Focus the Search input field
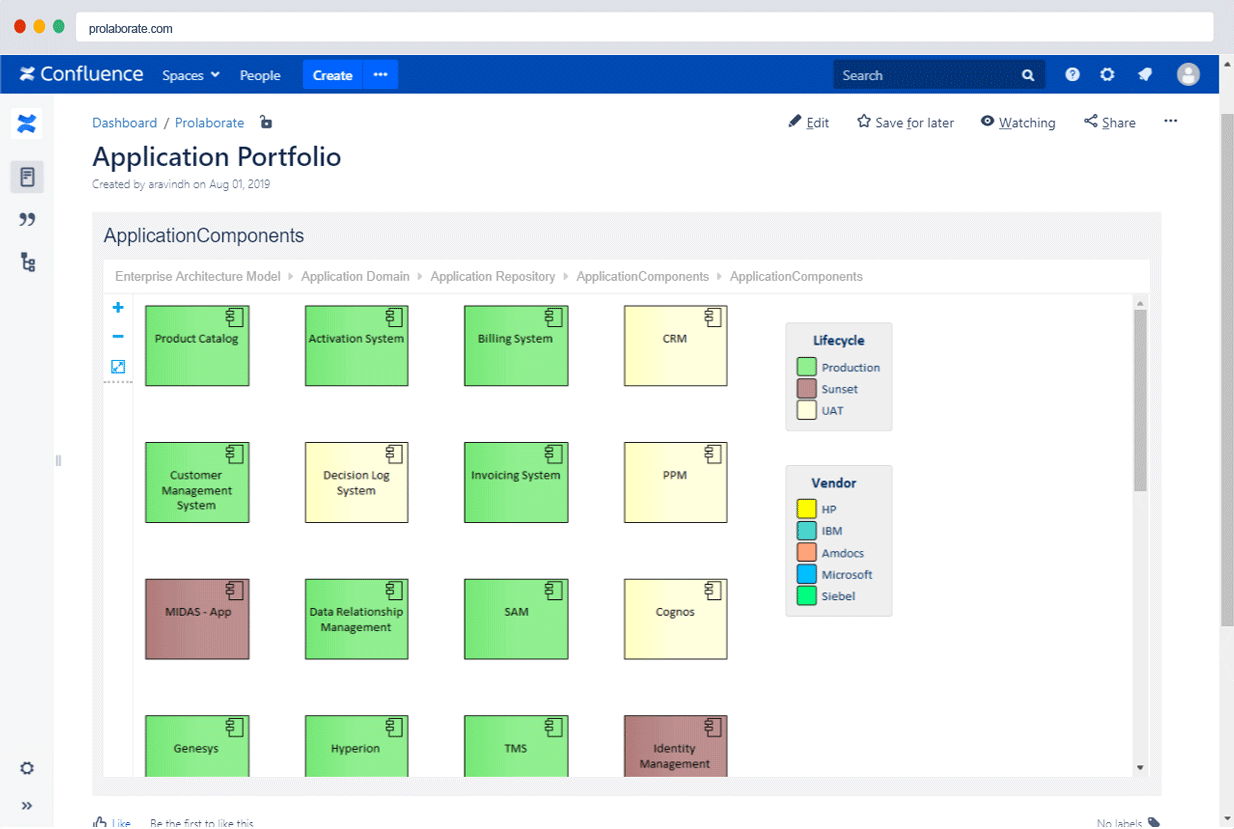The height and width of the screenshot is (829, 1234). coord(939,75)
